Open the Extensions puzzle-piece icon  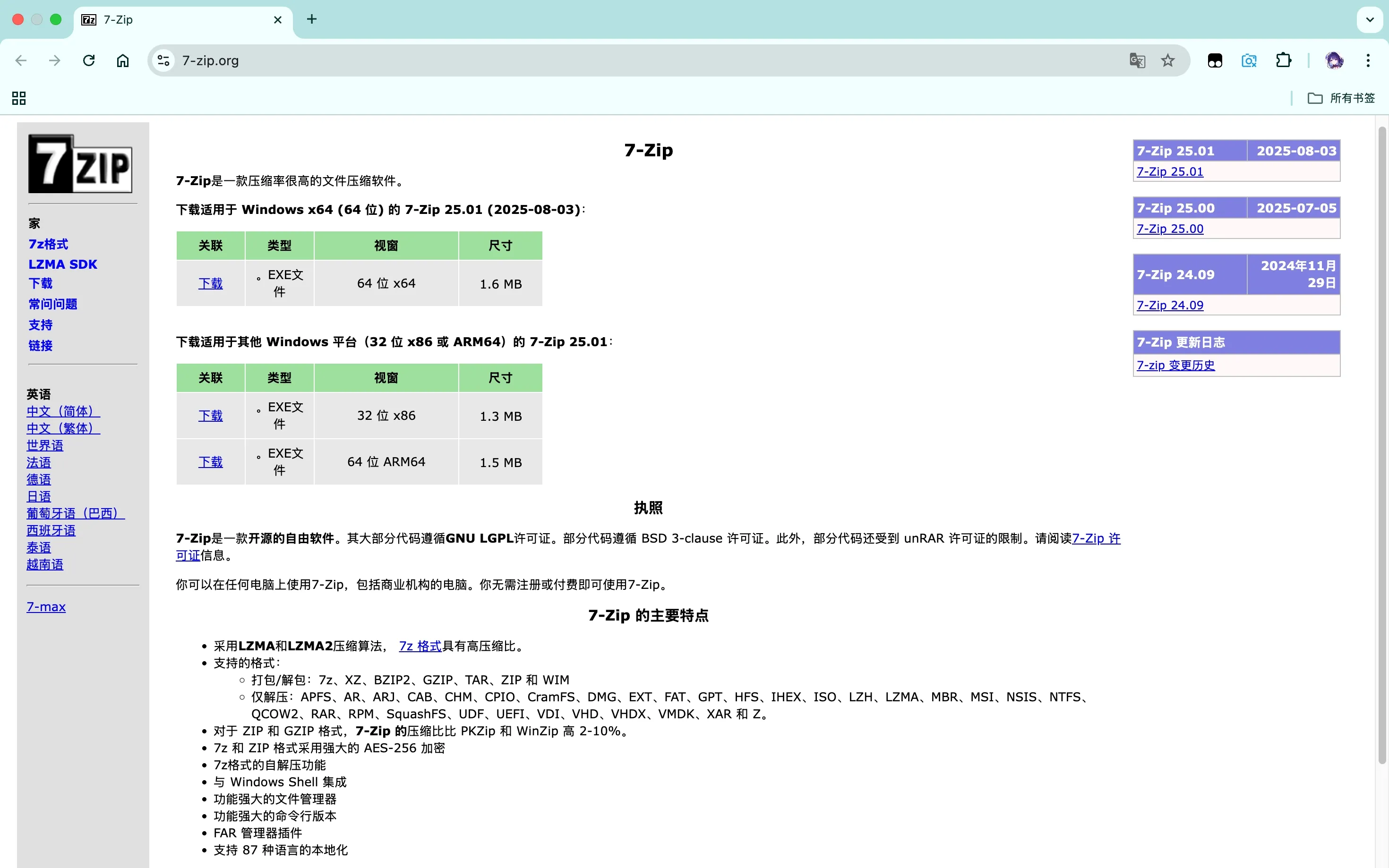point(1283,60)
